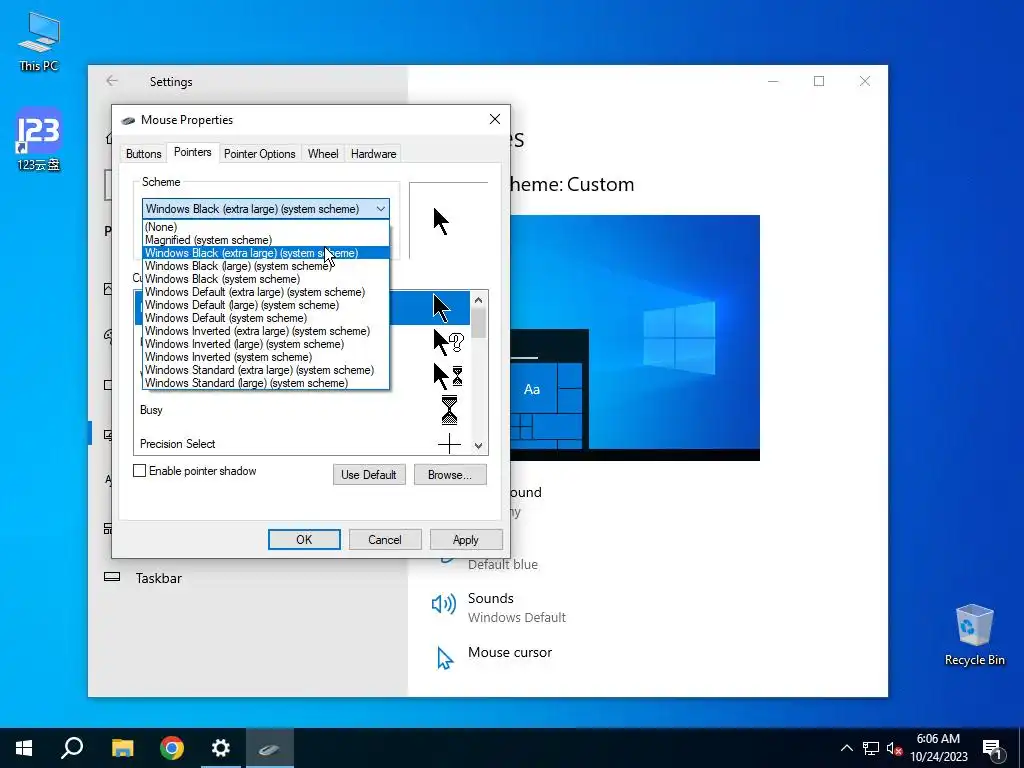1024x768 pixels.
Task: Click Cancel in Mouse Properties
Action: click(385, 539)
